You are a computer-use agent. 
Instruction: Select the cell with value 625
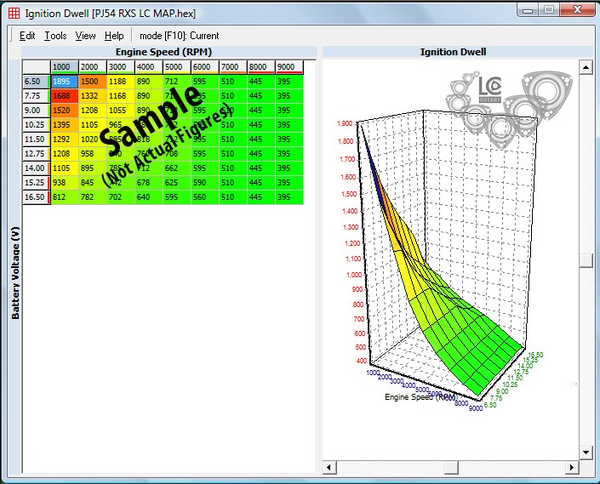click(x=177, y=183)
